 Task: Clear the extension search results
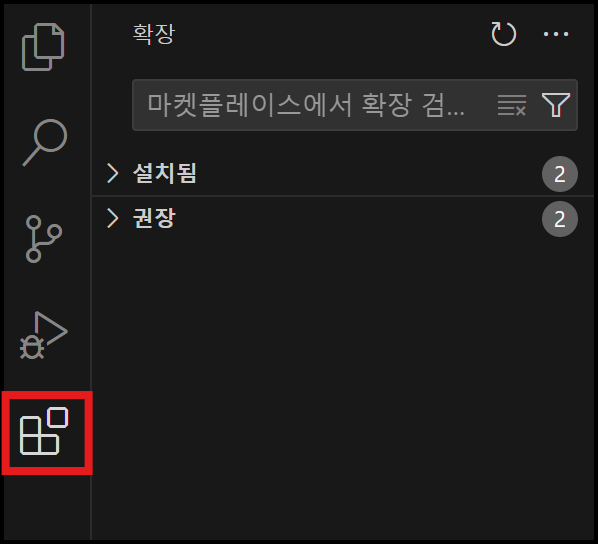512,105
